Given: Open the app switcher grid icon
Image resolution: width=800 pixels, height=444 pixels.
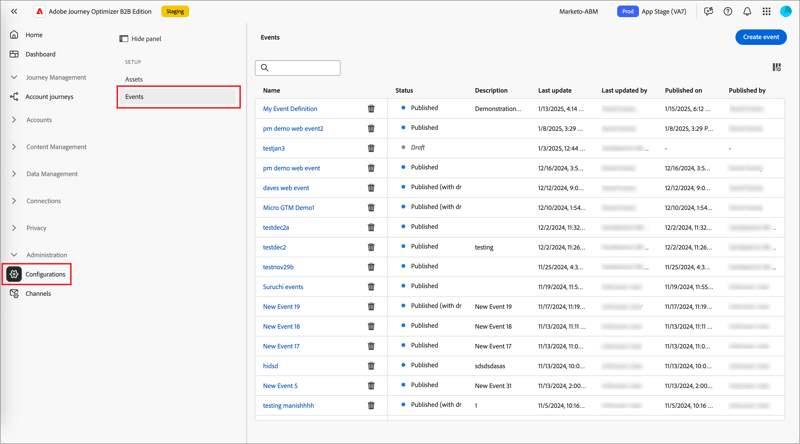Looking at the screenshot, I should pos(766,11).
